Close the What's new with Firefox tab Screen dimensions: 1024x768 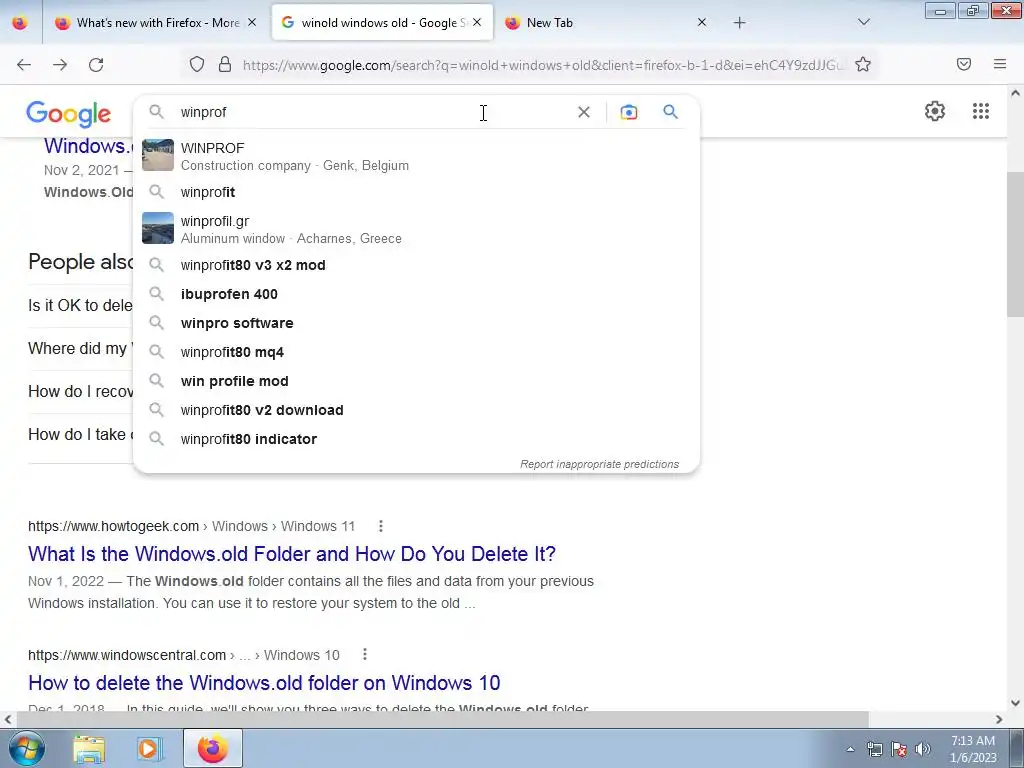[x=252, y=22]
